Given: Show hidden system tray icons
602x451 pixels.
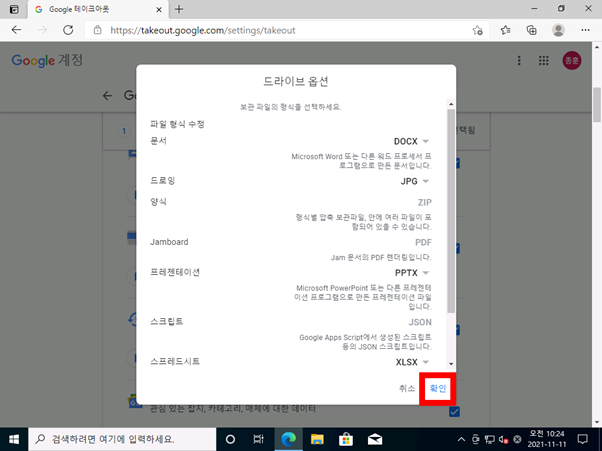Looking at the screenshot, I should pyautogui.click(x=461, y=439).
